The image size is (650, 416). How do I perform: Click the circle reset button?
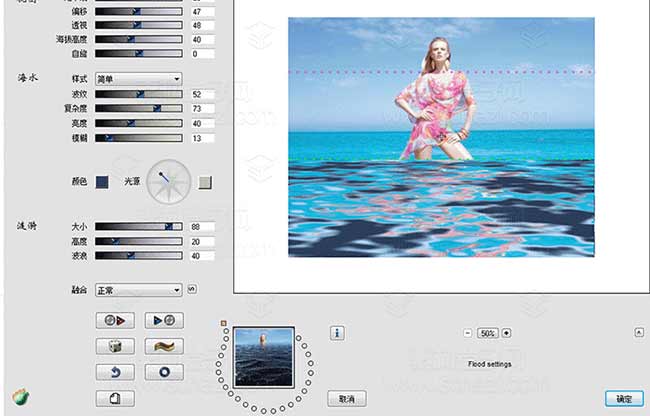pyautogui.click(x=163, y=372)
